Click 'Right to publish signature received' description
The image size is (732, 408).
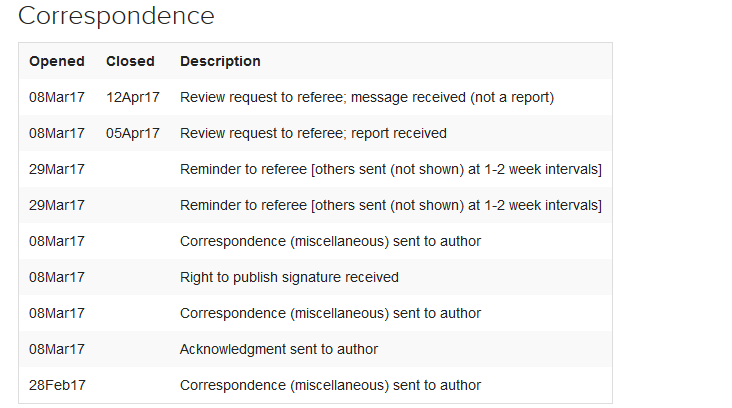(289, 277)
